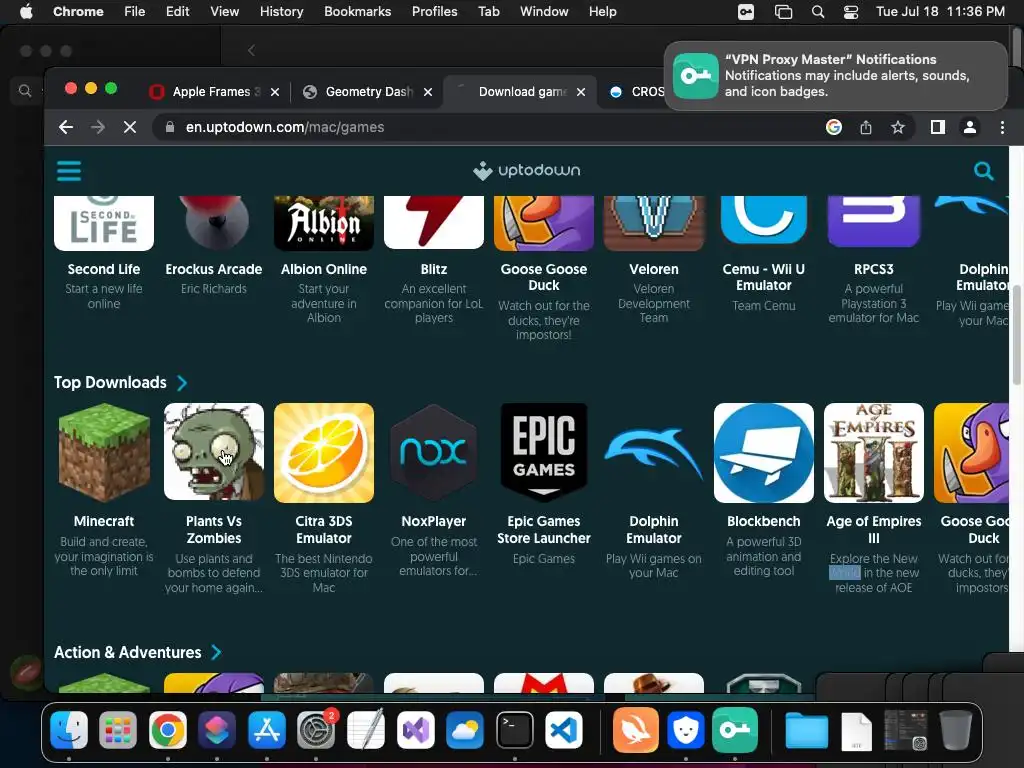Open Visual Studio Code from the Dock
The width and height of the screenshot is (1024, 768).
pos(564,729)
